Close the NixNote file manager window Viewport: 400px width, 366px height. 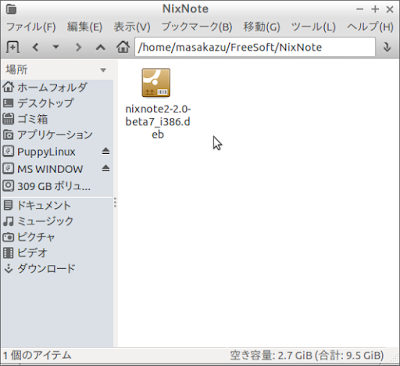390,9
